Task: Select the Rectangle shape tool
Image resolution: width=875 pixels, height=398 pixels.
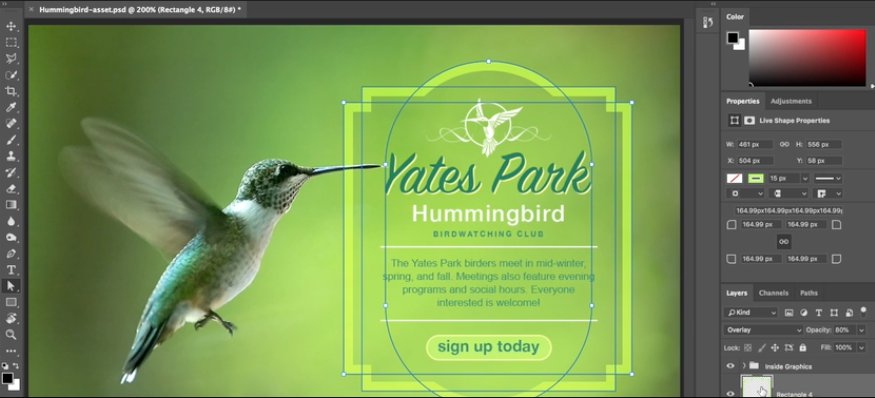Action: click(11, 302)
